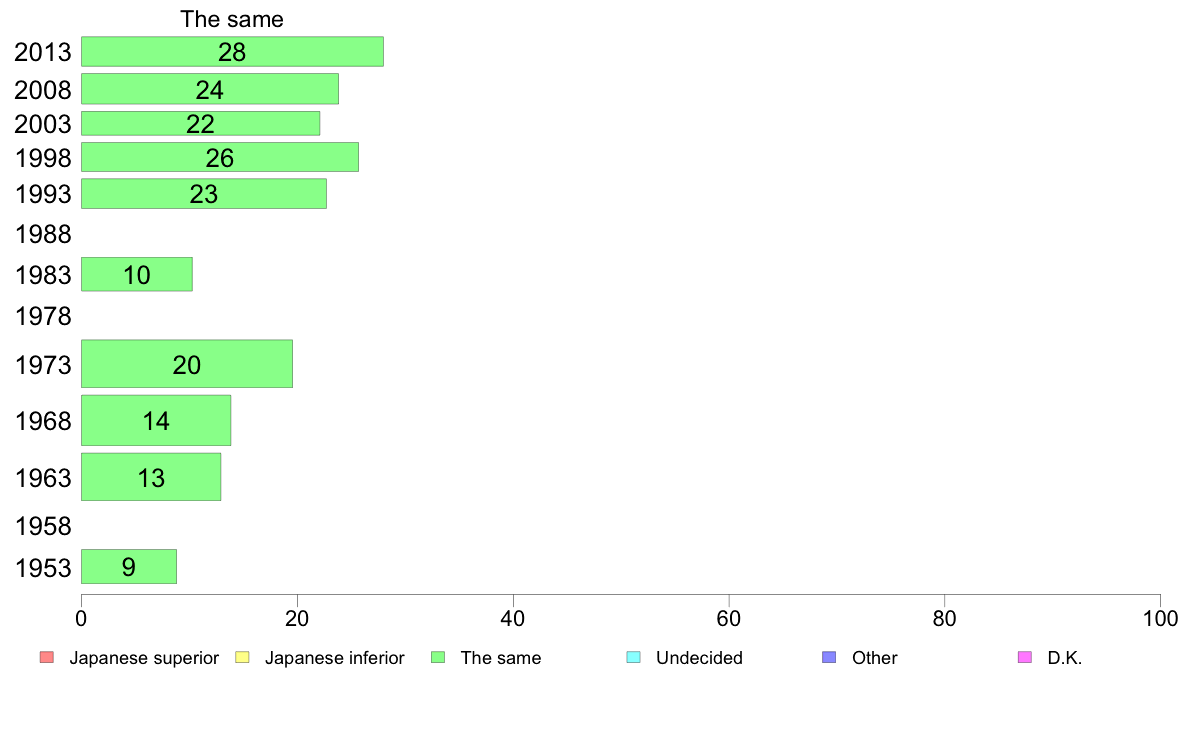Screen dimensions: 1188x736
Task: Select the 2008 bar showing 24
Action: pos(210,89)
